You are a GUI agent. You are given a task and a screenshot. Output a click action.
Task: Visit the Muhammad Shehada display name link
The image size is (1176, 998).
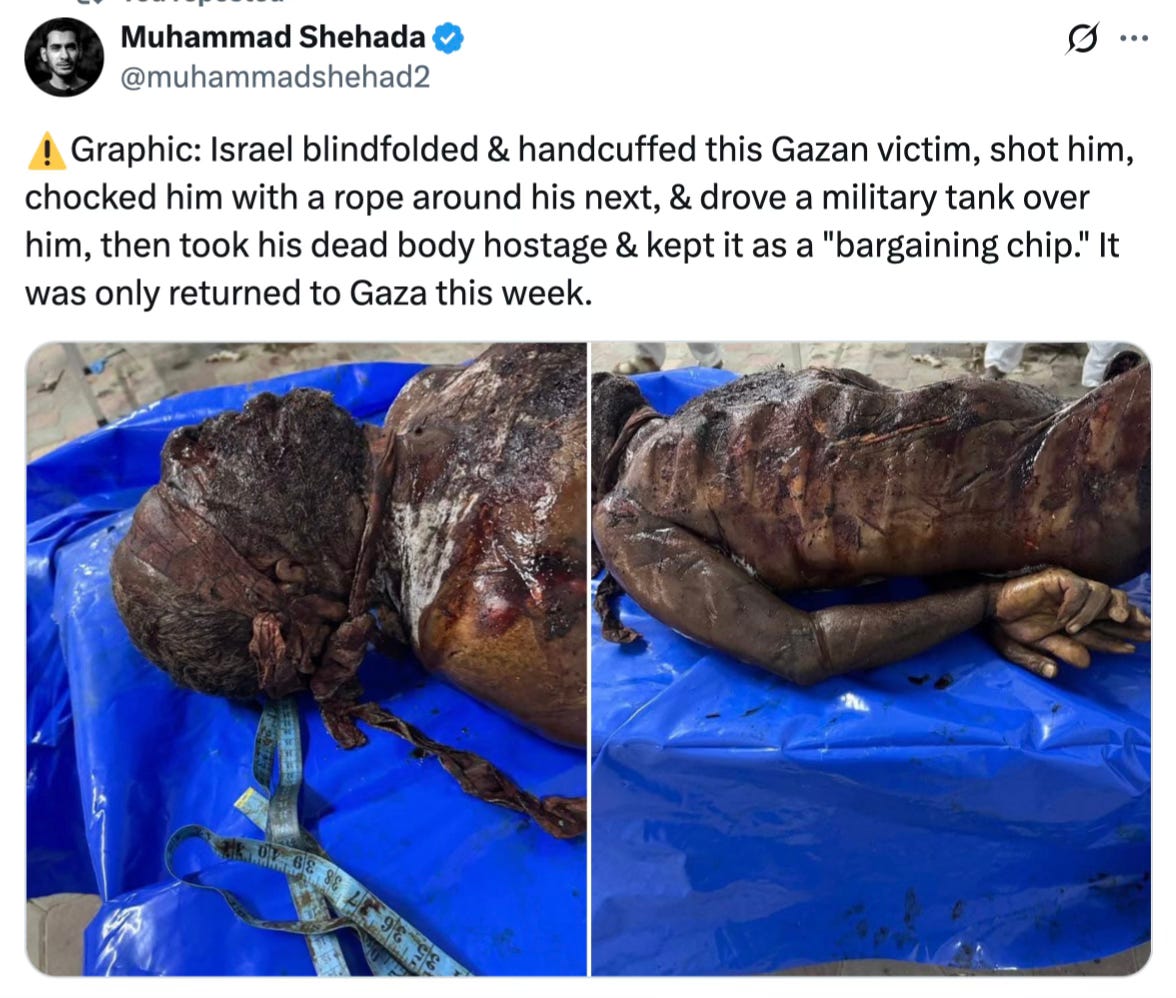pyautogui.click(x=273, y=37)
